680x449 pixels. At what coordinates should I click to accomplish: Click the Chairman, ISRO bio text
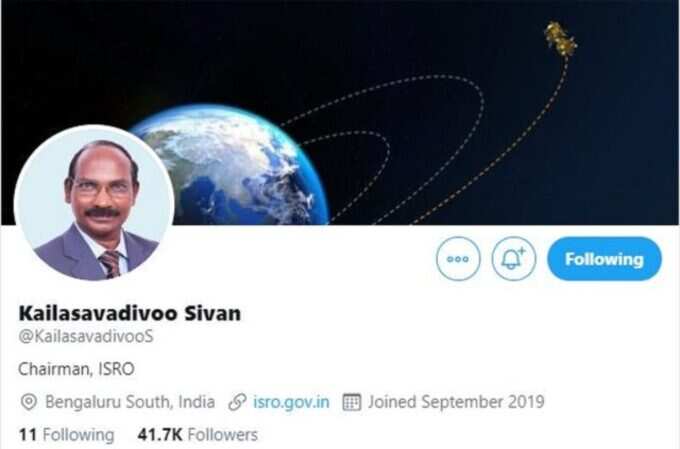[76, 369]
